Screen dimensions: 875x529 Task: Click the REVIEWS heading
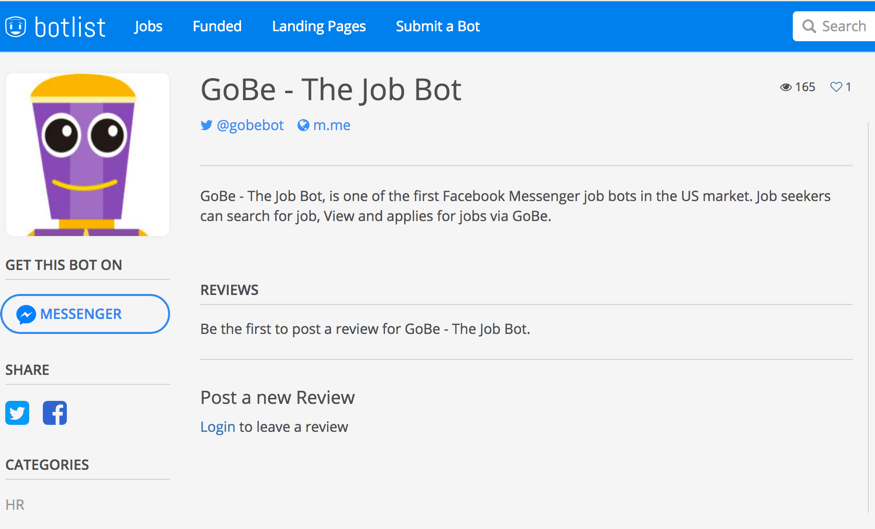[229, 290]
